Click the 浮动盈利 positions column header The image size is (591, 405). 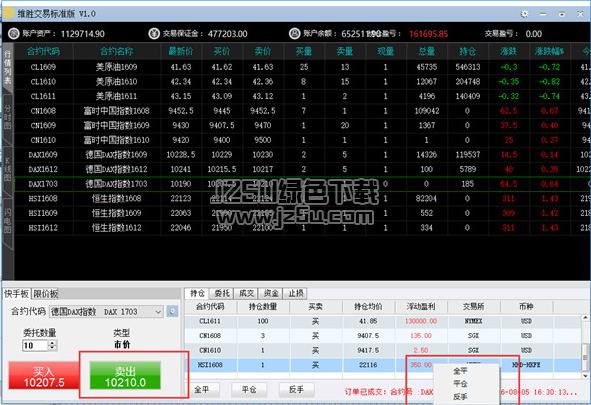coord(421,307)
